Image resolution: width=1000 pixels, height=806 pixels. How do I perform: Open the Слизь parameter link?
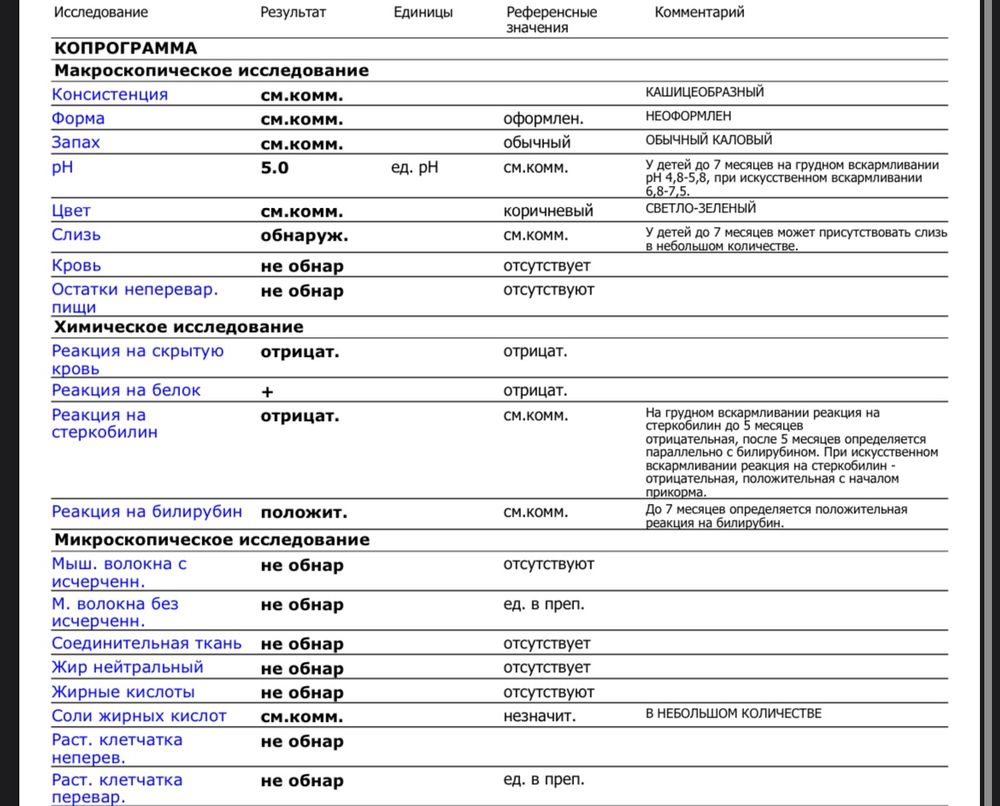pos(76,235)
